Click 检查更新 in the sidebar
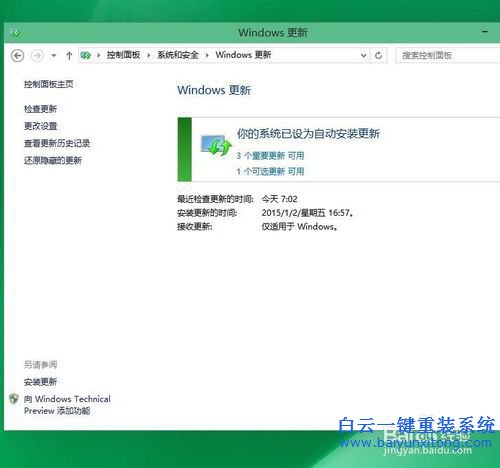This screenshot has height=468, width=500. pyautogui.click(x=40, y=109)
